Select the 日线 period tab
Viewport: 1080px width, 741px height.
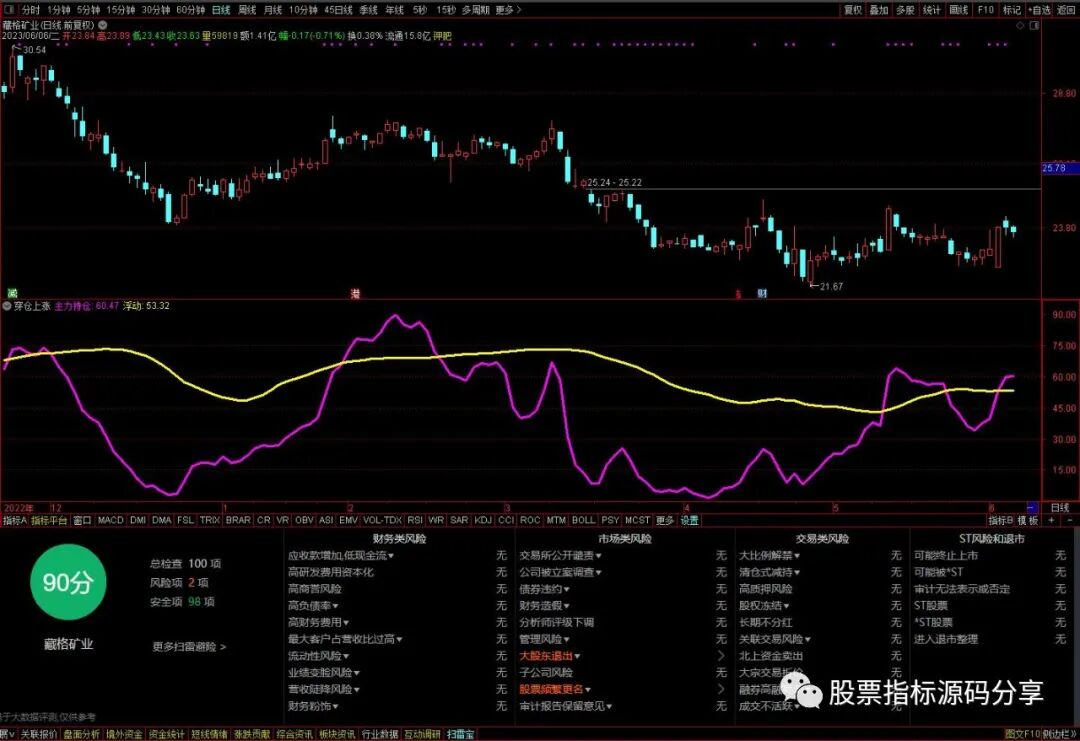(x=221, y=10)
